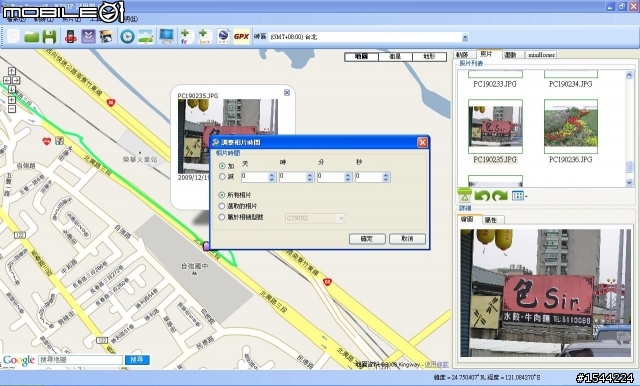The width and height of the screenshot is (640, 386).
Task: Save the project with the green floppy icon
Action: tap(49, 37)
